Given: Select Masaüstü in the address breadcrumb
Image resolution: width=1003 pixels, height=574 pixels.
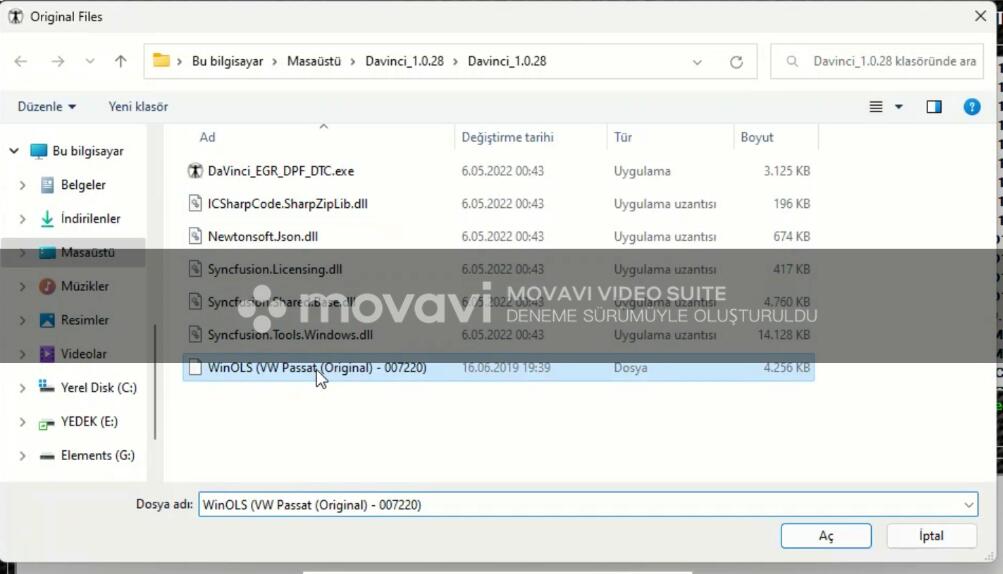Looking at the screenshot, I should coord(313,61).
